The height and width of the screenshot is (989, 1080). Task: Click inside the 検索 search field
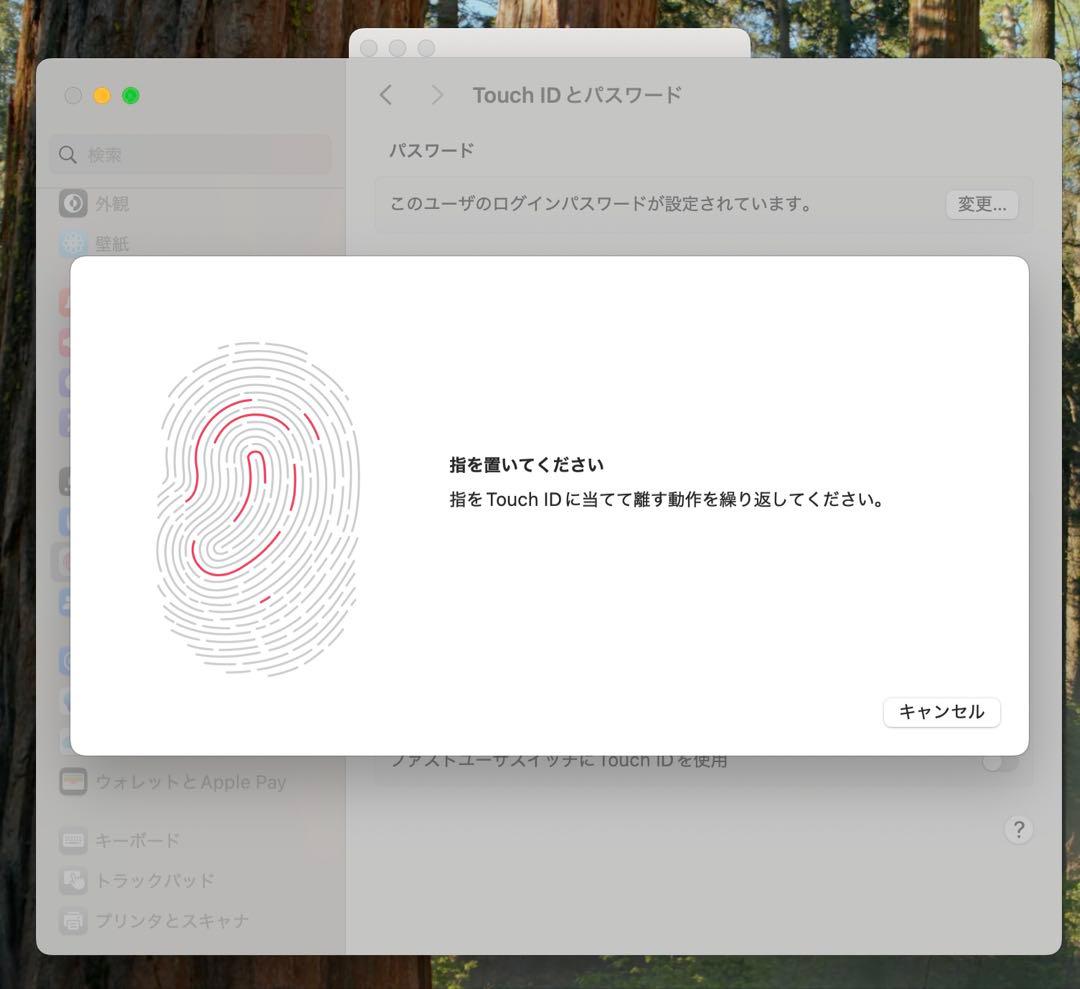coord(190,155)
